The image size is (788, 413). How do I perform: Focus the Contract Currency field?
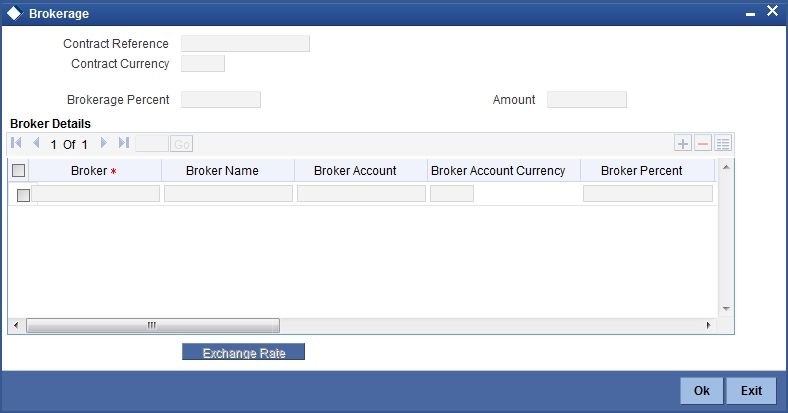pyautogui.click(x=203, y=64)
